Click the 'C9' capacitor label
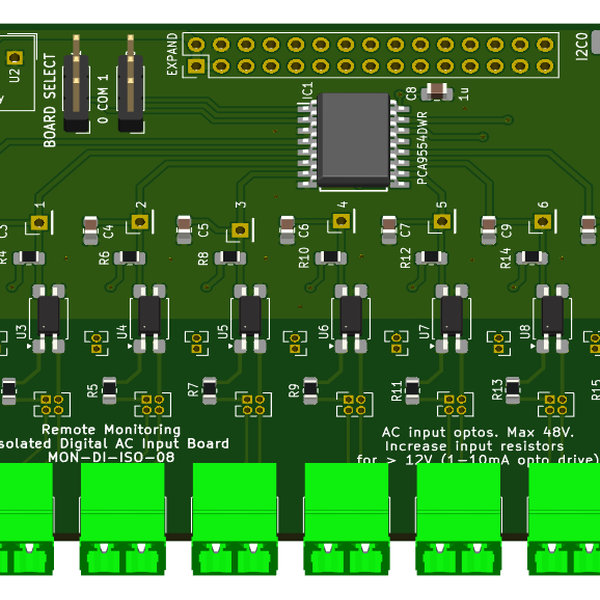Screen dimensions: 600x600 pyautogui.click(x=506, y=231)
